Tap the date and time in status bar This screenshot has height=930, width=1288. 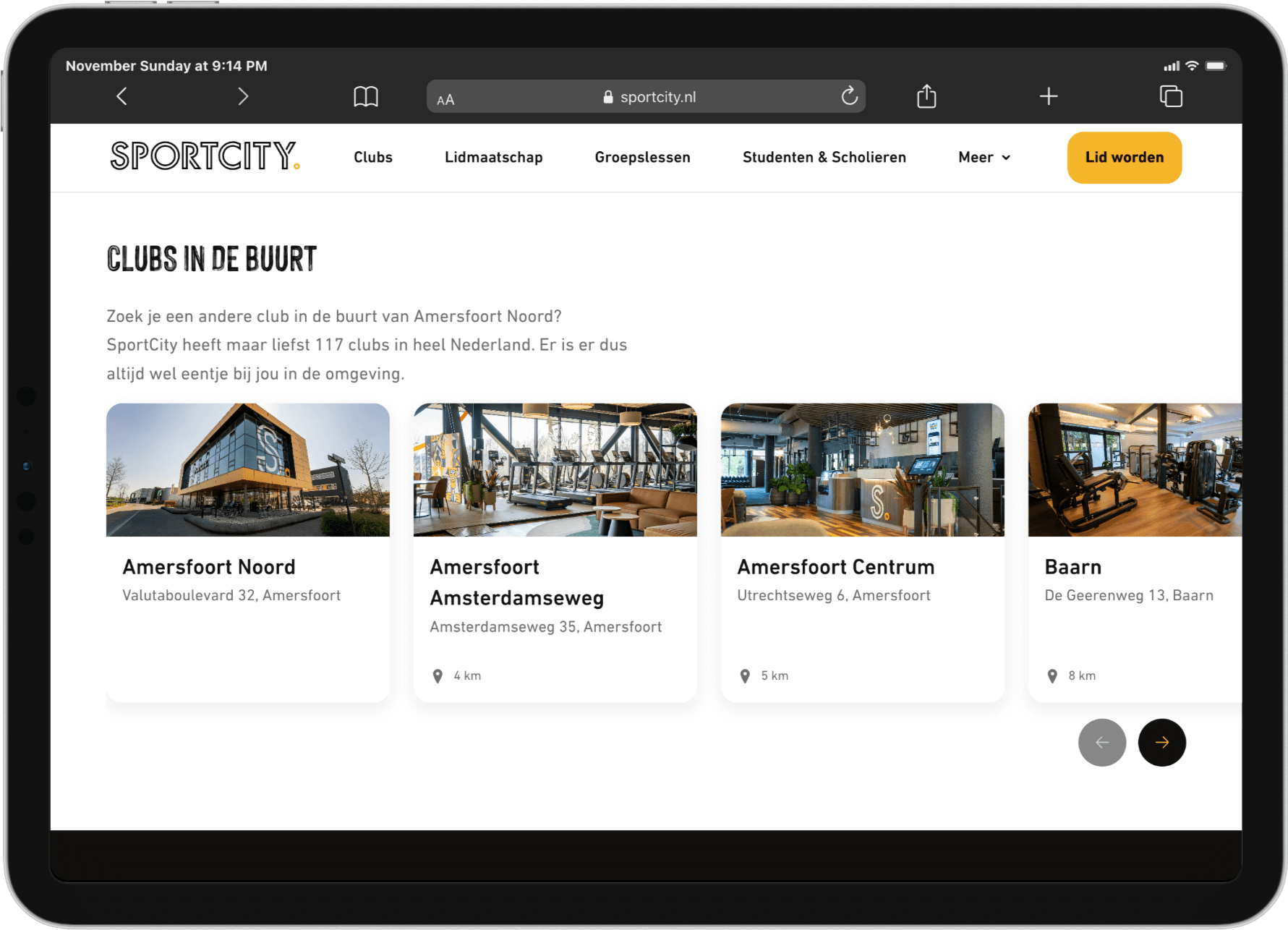[166, 66]
